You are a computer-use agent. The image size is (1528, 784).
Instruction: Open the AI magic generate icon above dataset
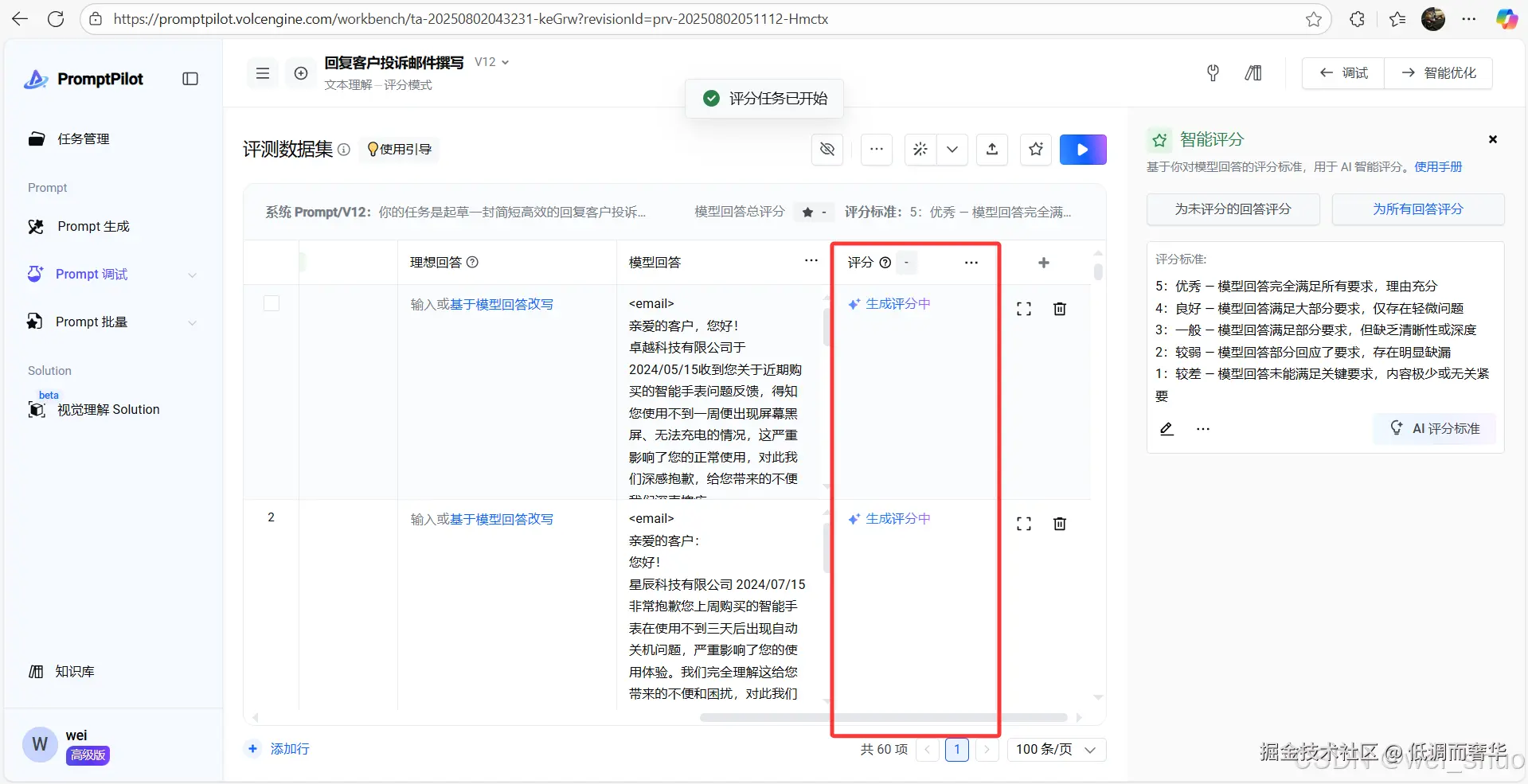(920, 150)
